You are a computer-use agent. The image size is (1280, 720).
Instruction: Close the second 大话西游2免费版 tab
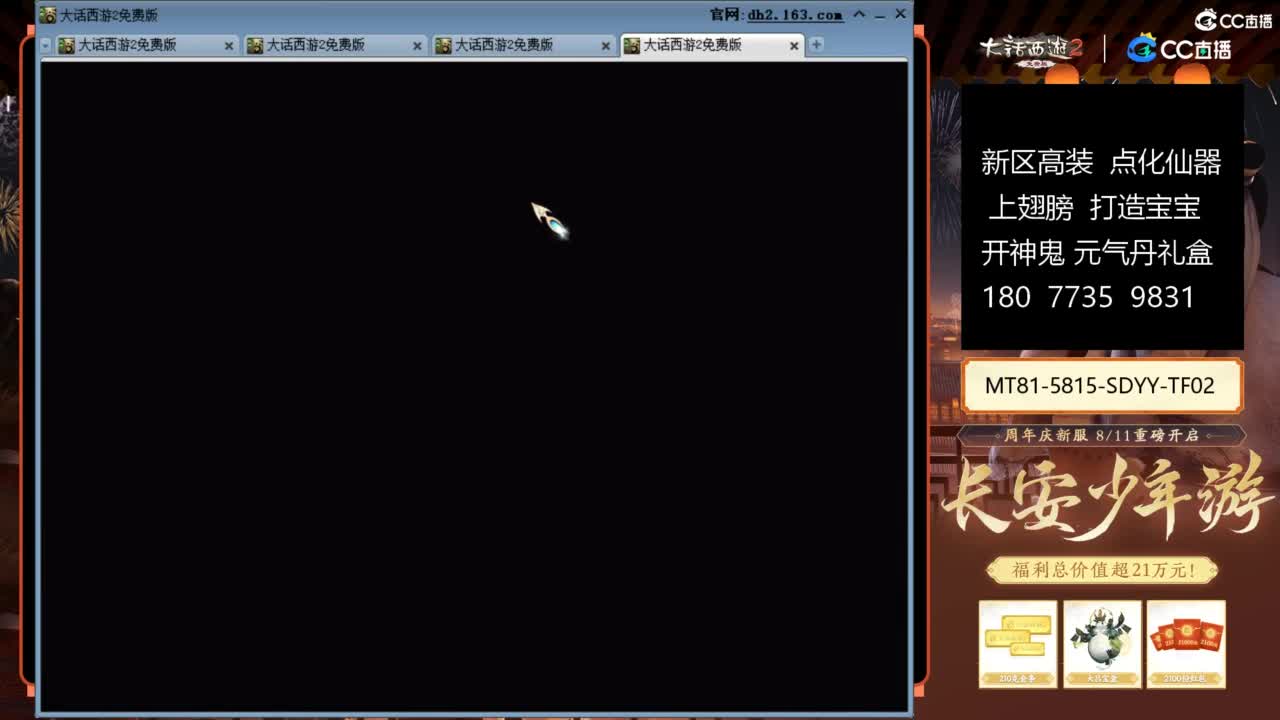tap(417, 46)
